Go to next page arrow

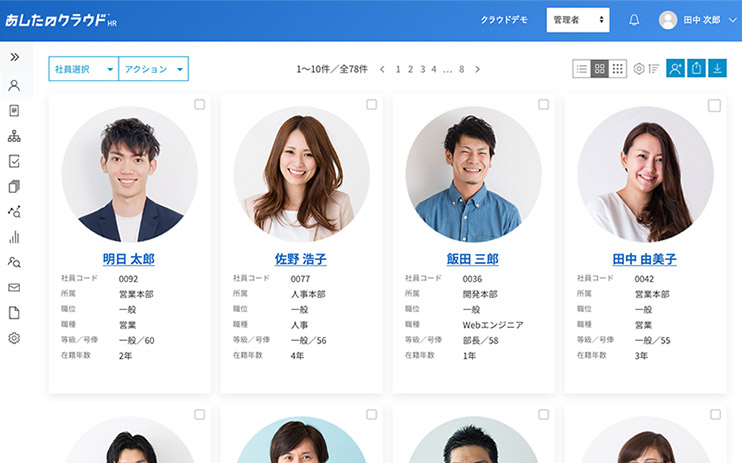click(477, 69)
